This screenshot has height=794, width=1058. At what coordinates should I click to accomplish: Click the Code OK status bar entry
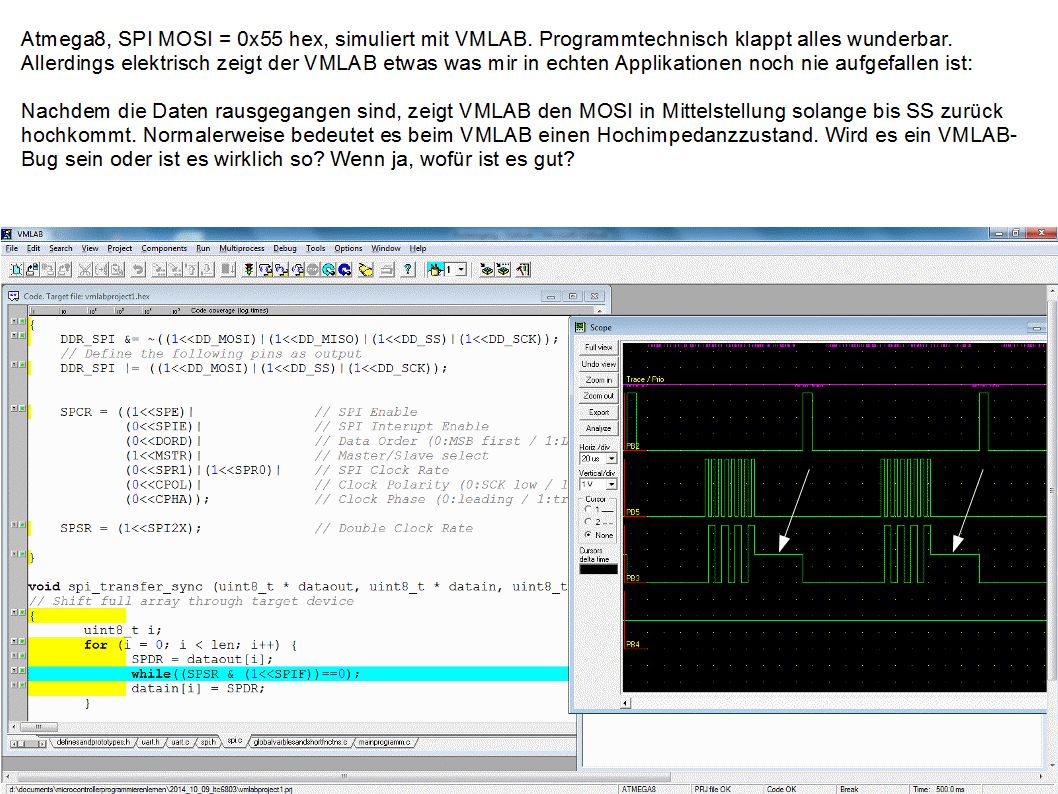tap(781, 789)
